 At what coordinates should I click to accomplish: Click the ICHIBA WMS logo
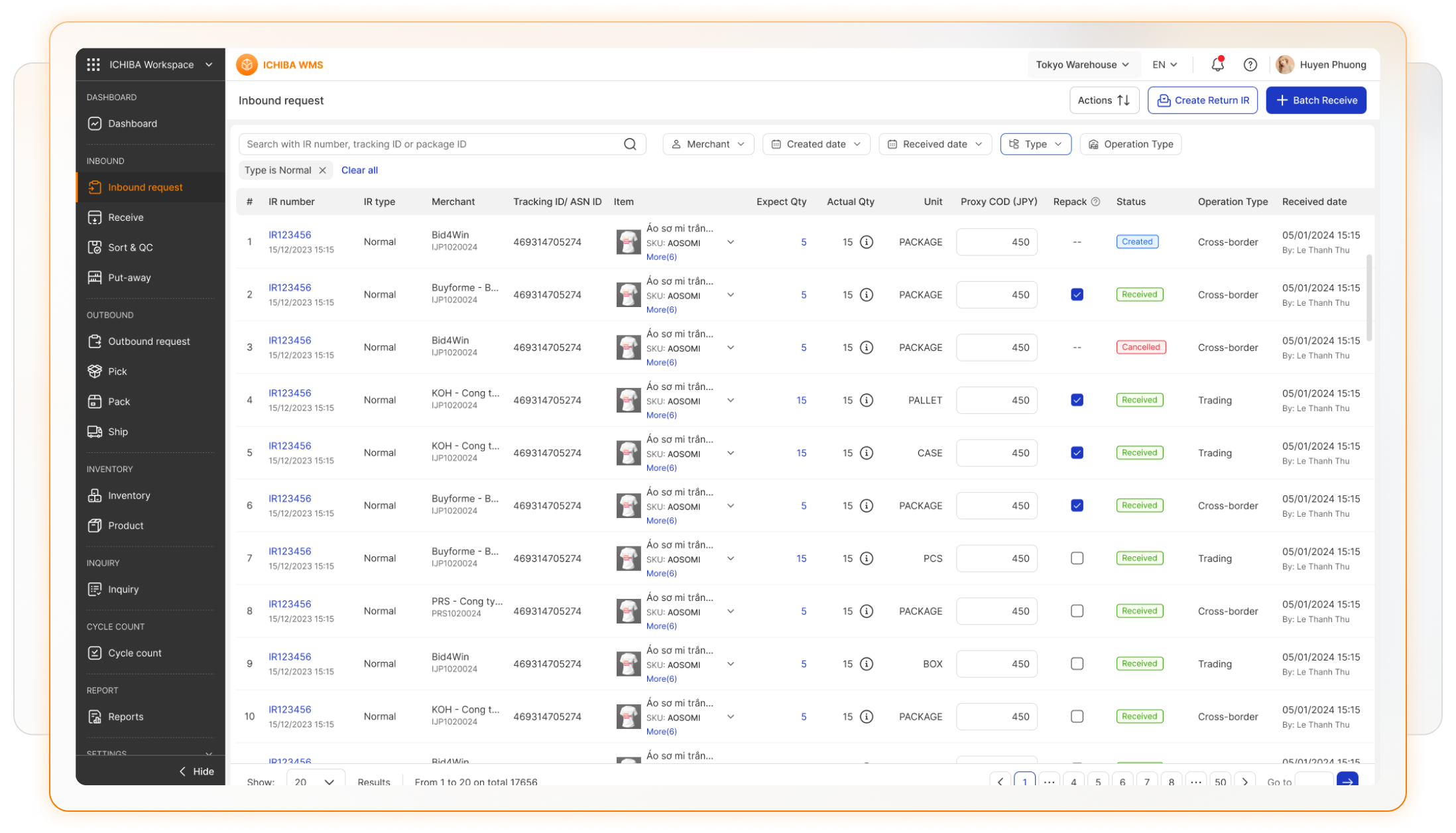point(280,64)
